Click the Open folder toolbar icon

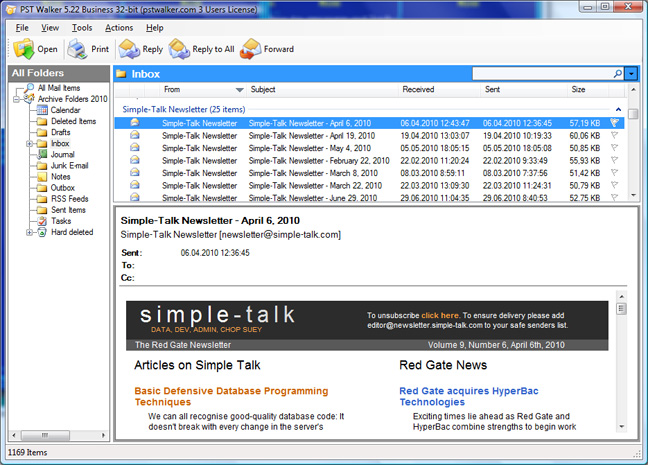24,49
